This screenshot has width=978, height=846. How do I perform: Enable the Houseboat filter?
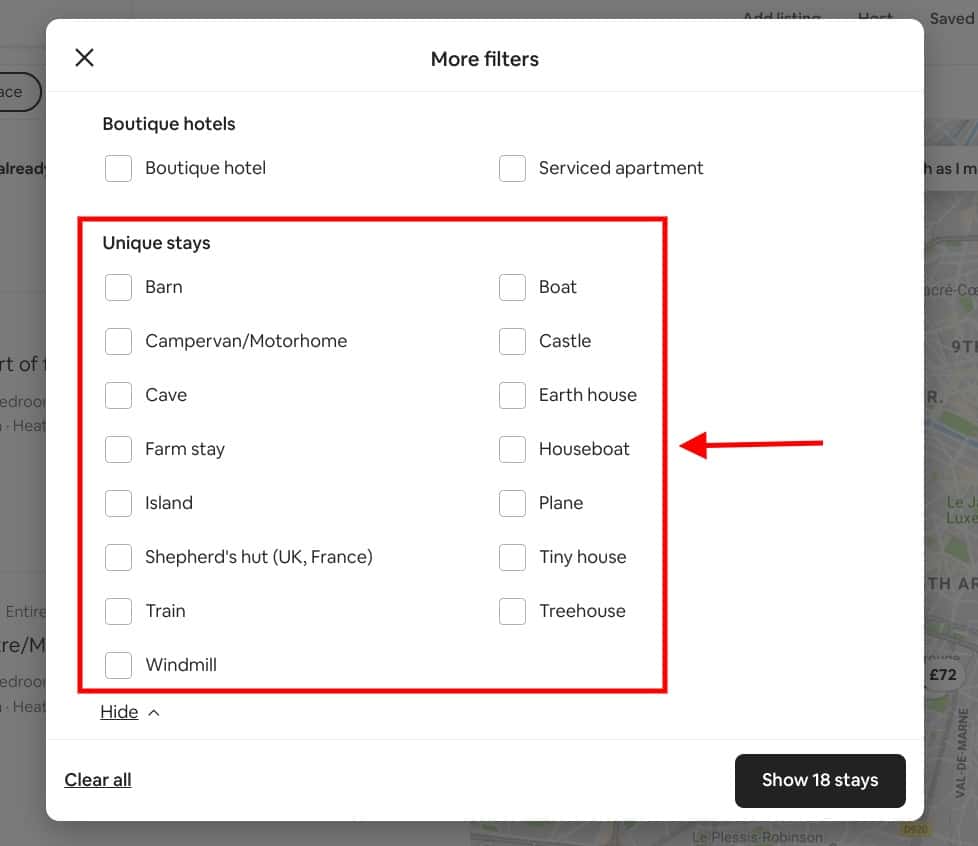click(512, 449)
